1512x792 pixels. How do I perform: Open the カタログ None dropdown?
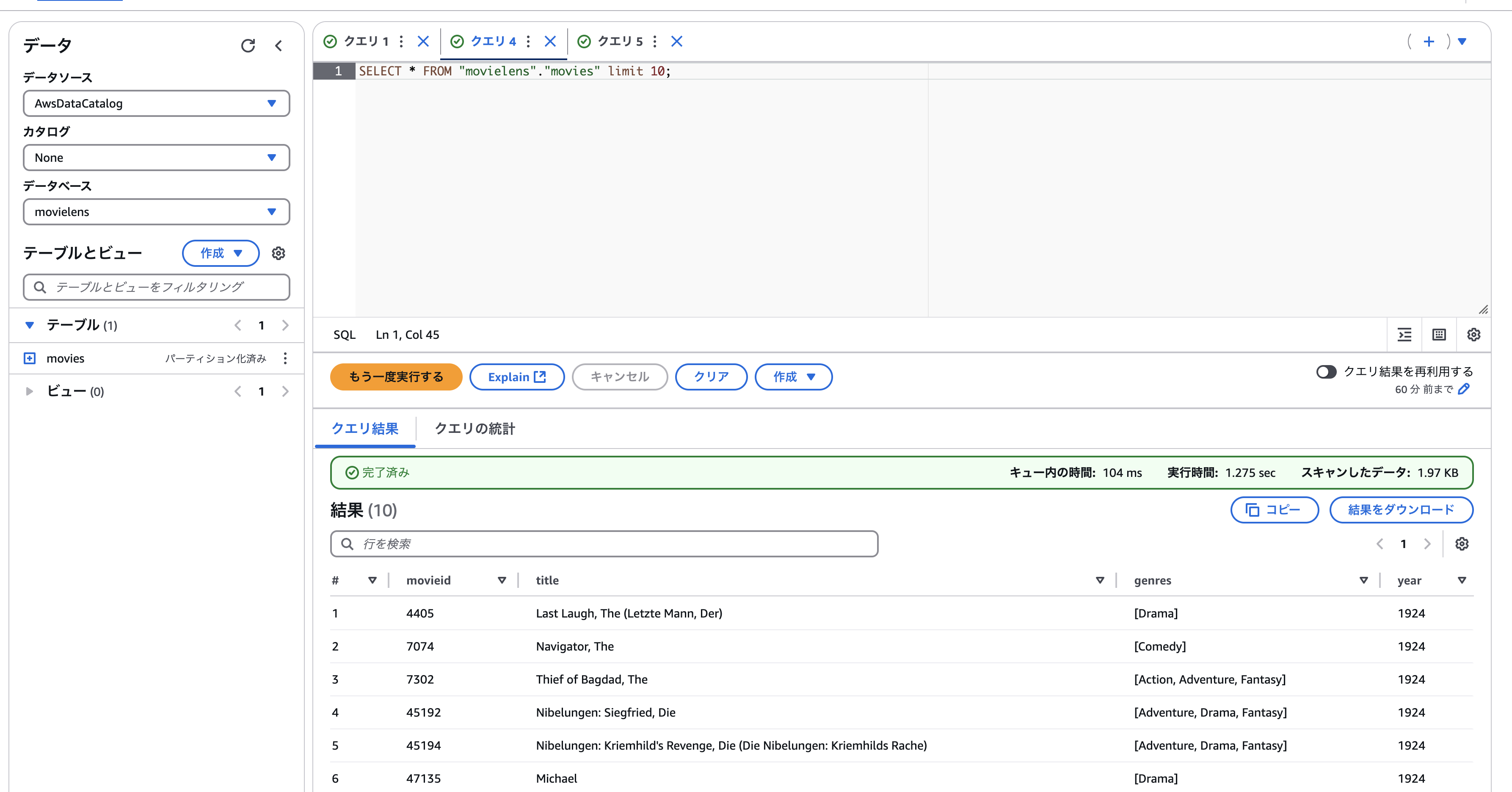coord(156,158)
